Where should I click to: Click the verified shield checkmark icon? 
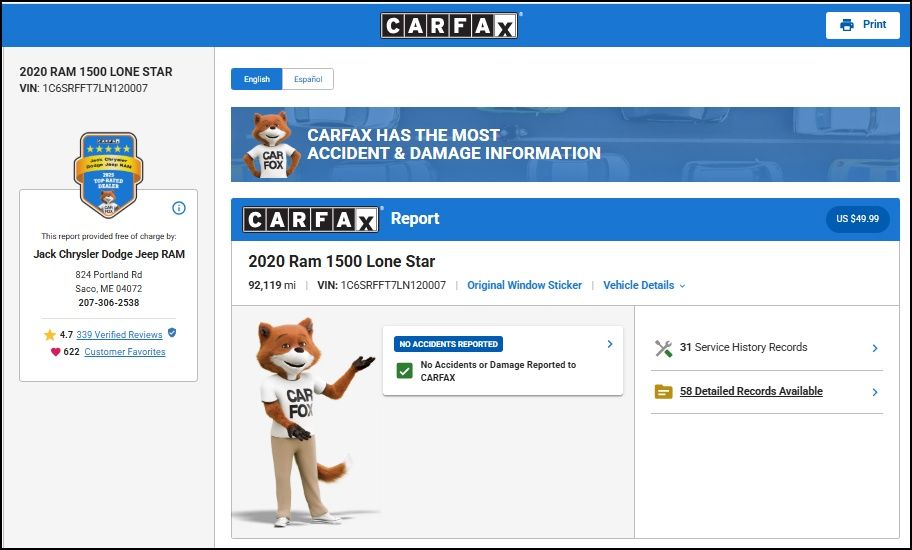(172, 333)
